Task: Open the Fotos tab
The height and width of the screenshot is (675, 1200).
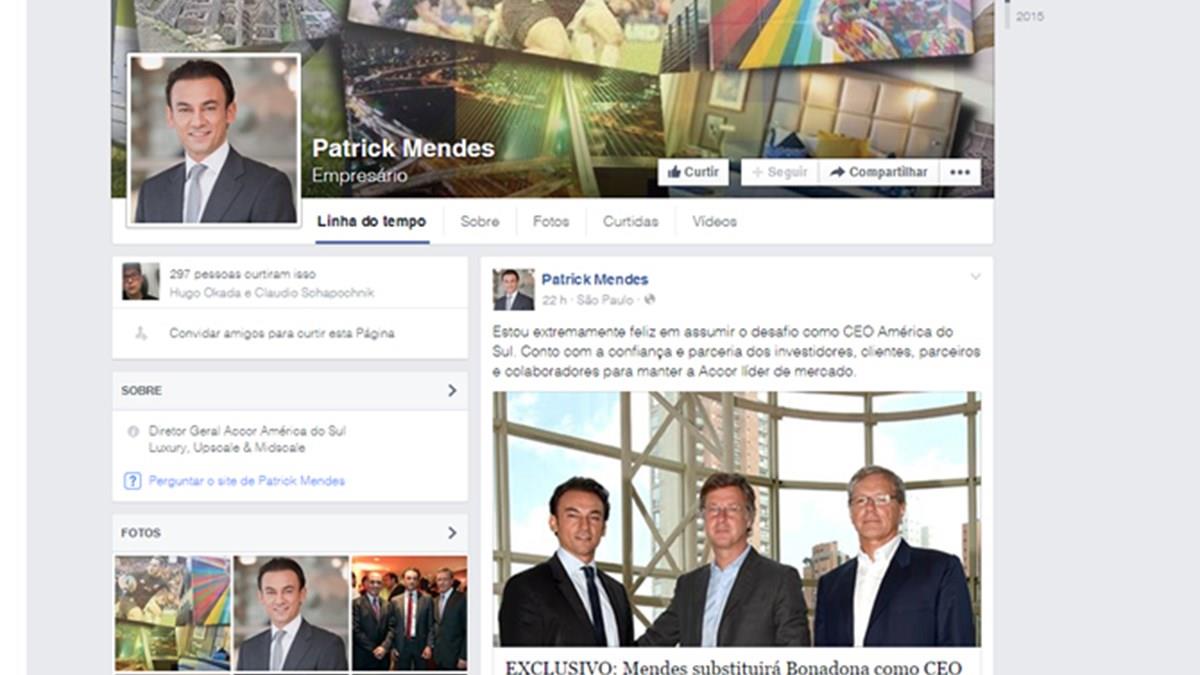Action: tap(551, 222)
